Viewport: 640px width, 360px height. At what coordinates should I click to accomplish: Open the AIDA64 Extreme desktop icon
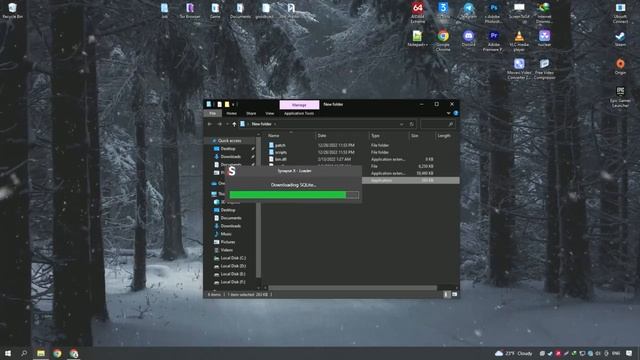click(418, 11)
